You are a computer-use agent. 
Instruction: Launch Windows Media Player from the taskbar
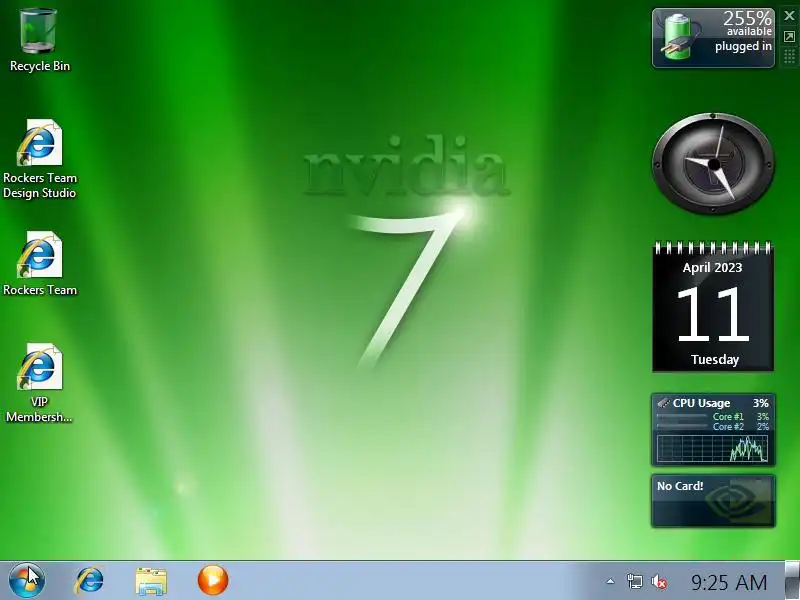point(213,580)
